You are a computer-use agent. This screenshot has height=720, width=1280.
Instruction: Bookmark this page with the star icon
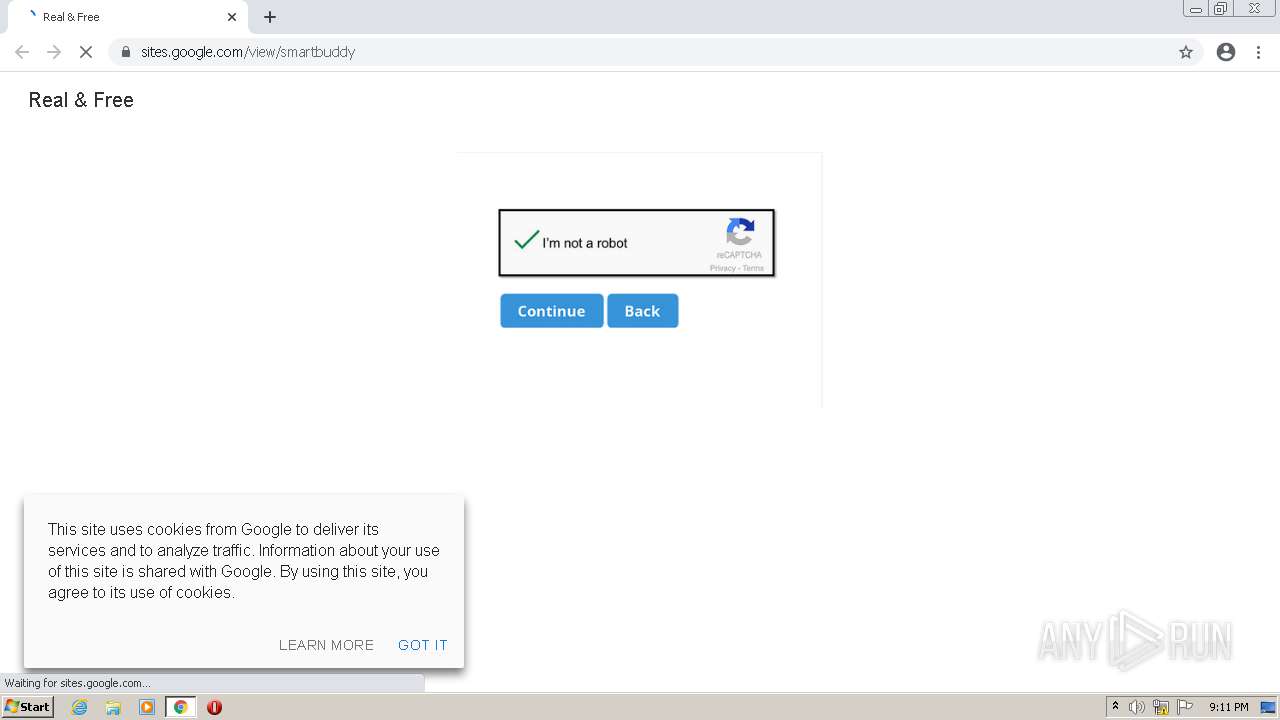click(x=1186, y=52)
